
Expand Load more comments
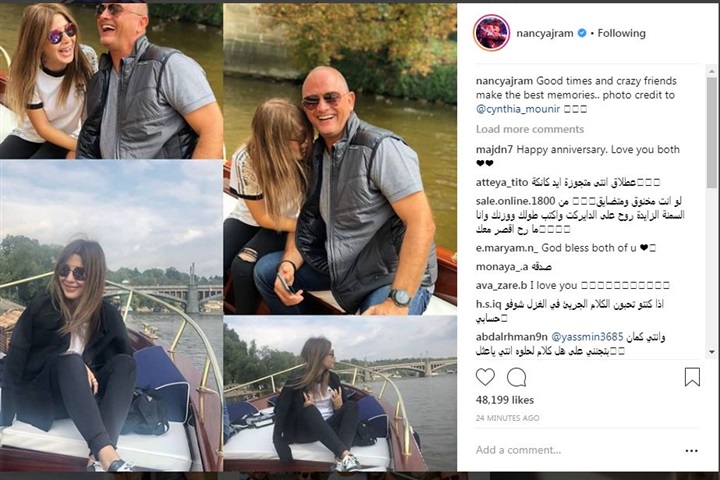coord(529,129)
